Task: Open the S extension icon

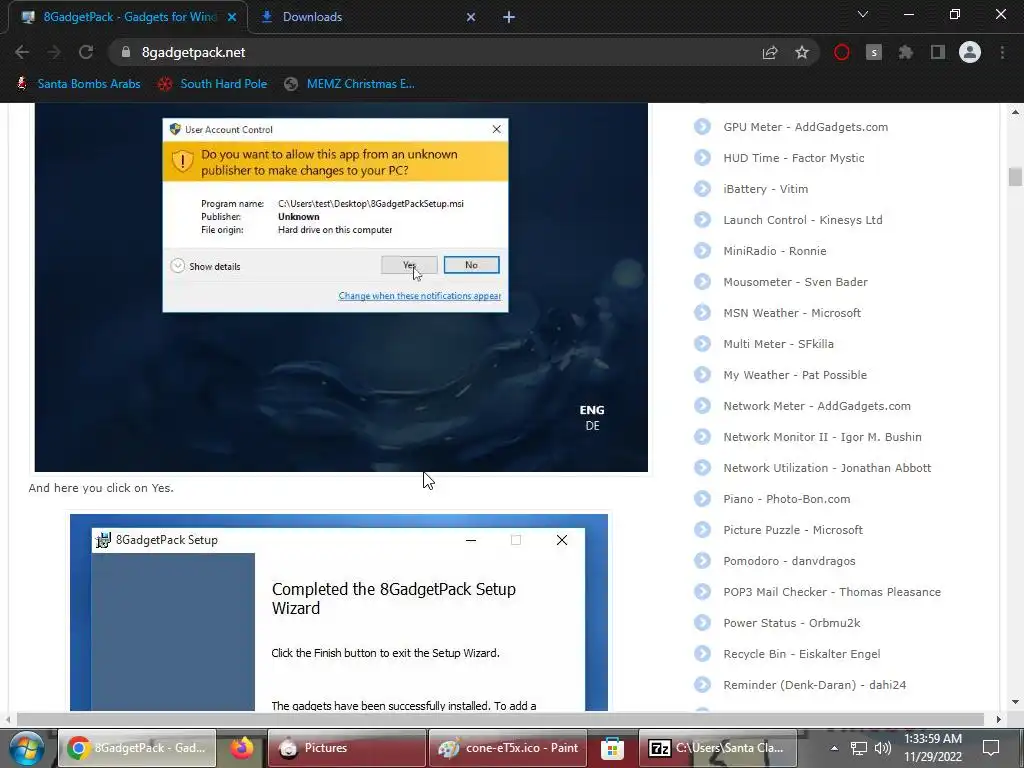Action: click(874, 52)
